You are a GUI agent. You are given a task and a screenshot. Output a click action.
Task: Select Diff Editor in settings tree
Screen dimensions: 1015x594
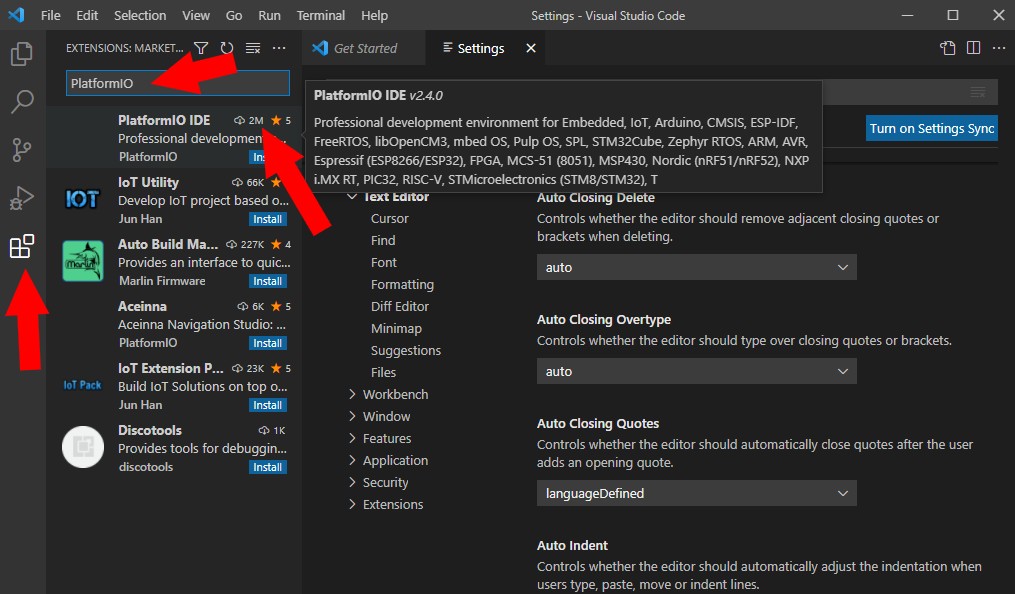coord(399,307)
